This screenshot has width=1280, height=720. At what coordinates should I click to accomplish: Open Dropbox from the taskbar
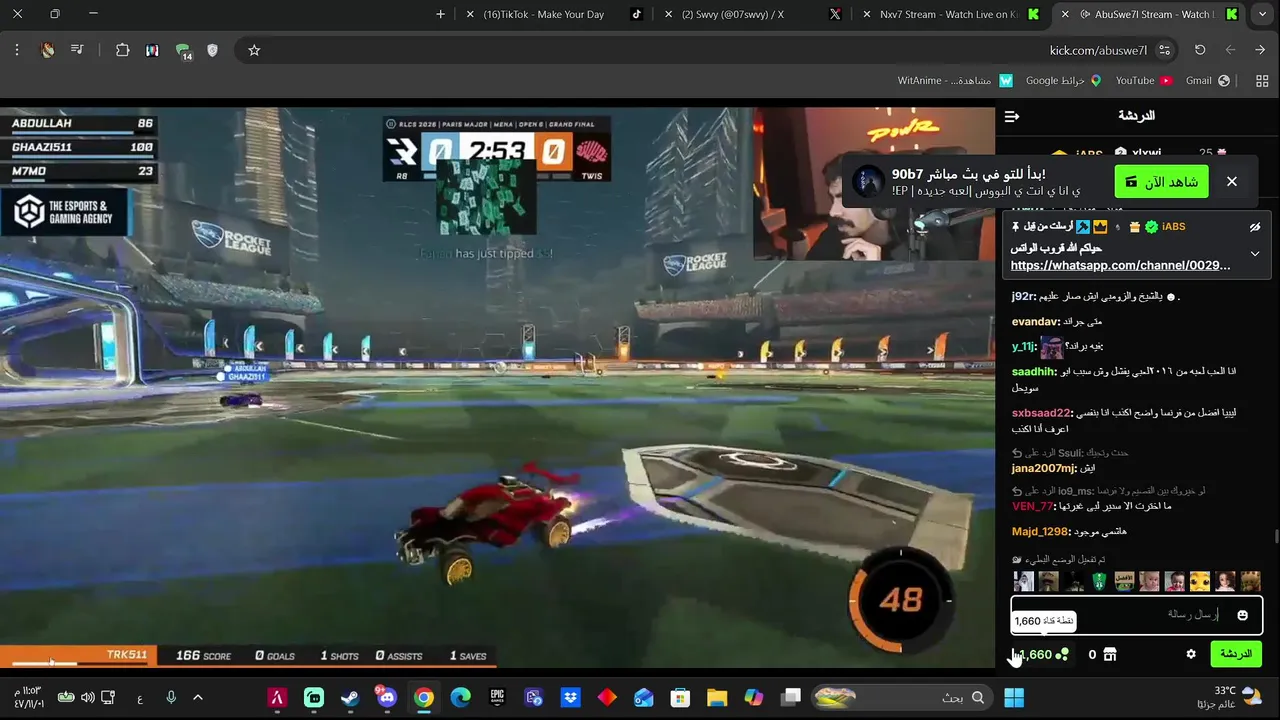[x=570, y=697]
